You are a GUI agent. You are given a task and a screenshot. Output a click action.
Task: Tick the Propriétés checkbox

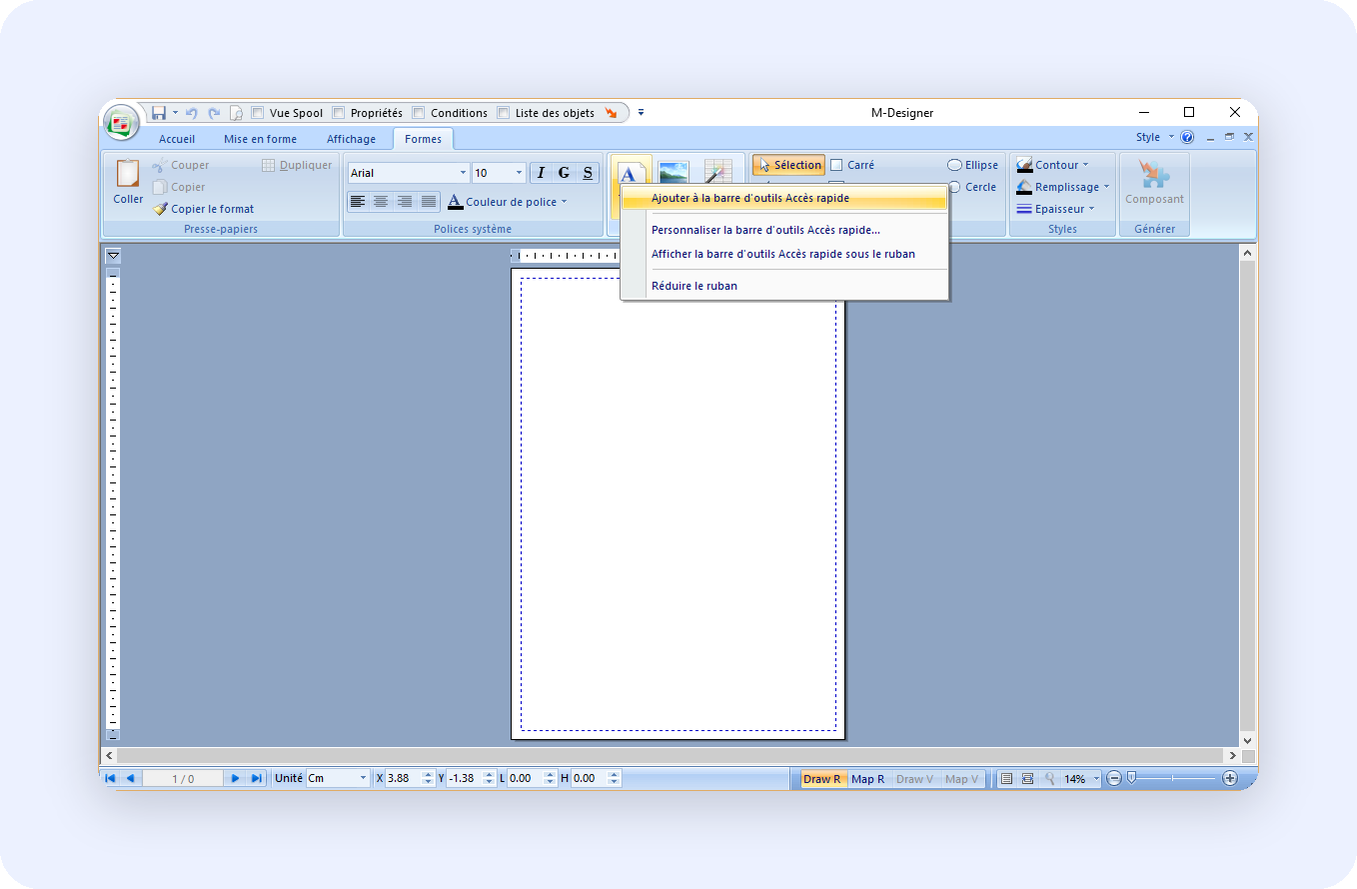[x=338, y=113]
